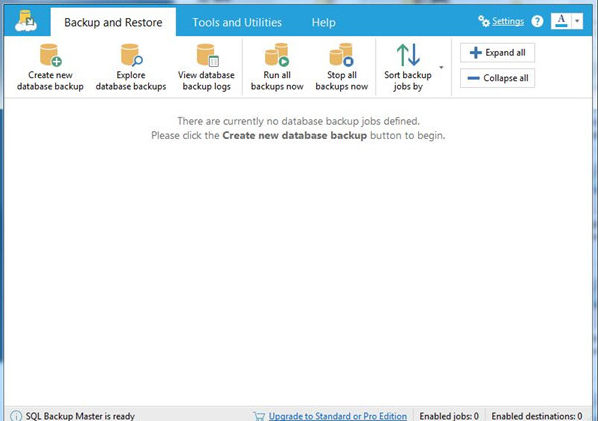Open View database backup logs
This screenshot has height=421, width=598.
tap(206, 67)
